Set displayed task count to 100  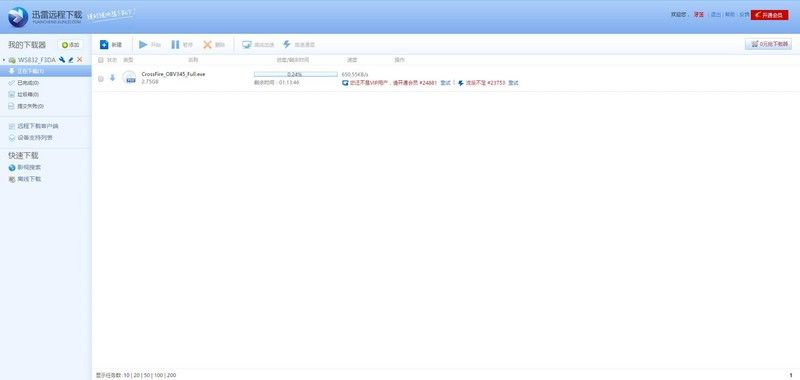158,375
